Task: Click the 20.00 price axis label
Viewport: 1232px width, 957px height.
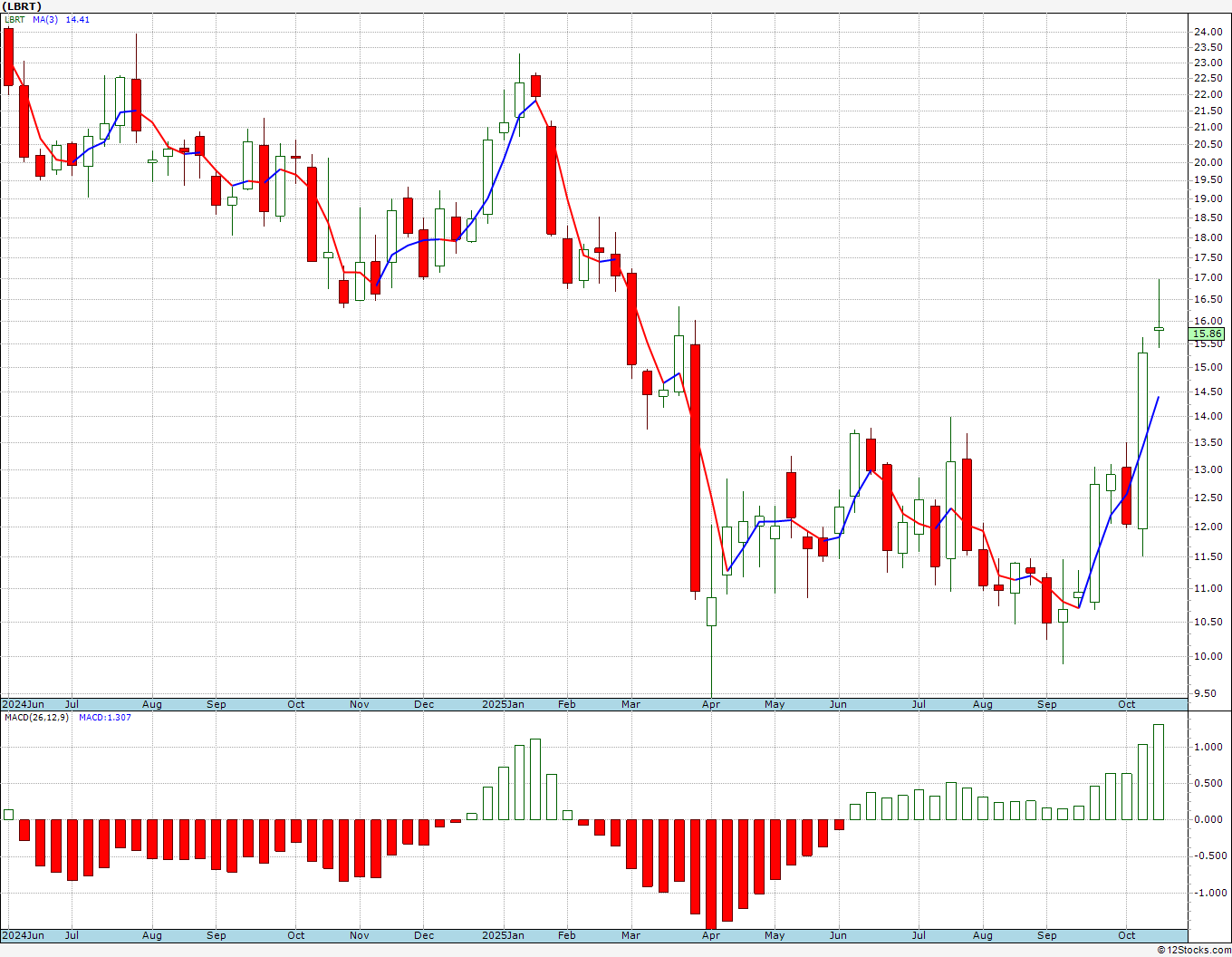Action: coord(1208,162)
